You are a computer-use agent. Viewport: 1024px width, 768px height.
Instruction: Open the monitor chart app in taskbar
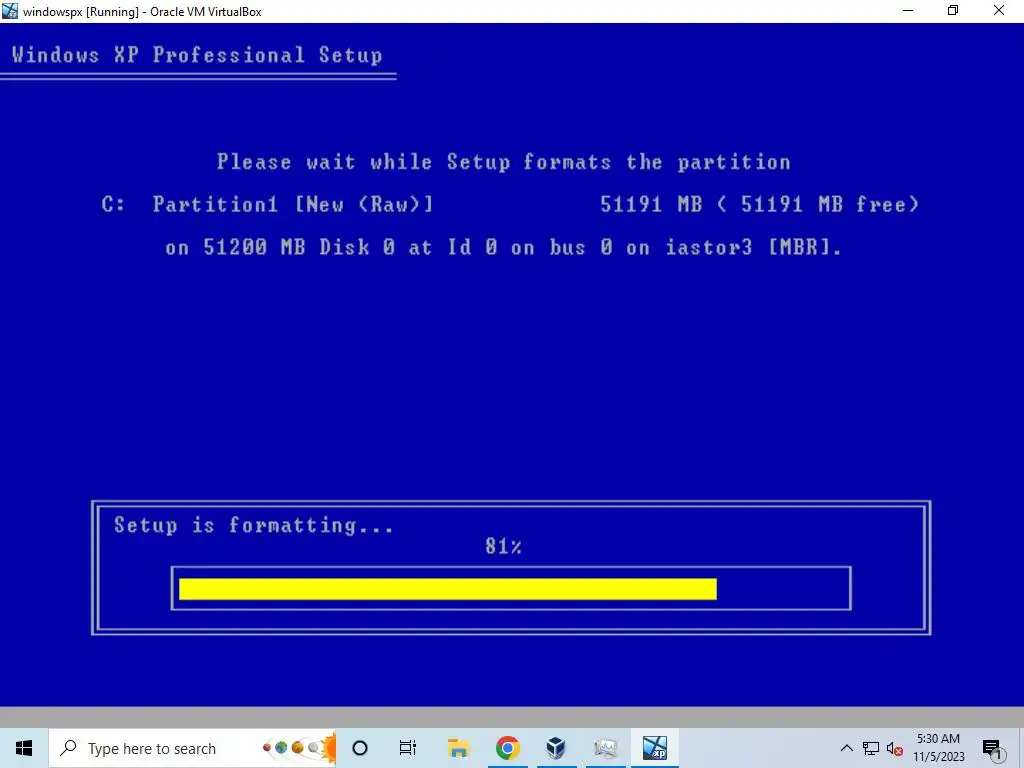(x=605, y=748)
